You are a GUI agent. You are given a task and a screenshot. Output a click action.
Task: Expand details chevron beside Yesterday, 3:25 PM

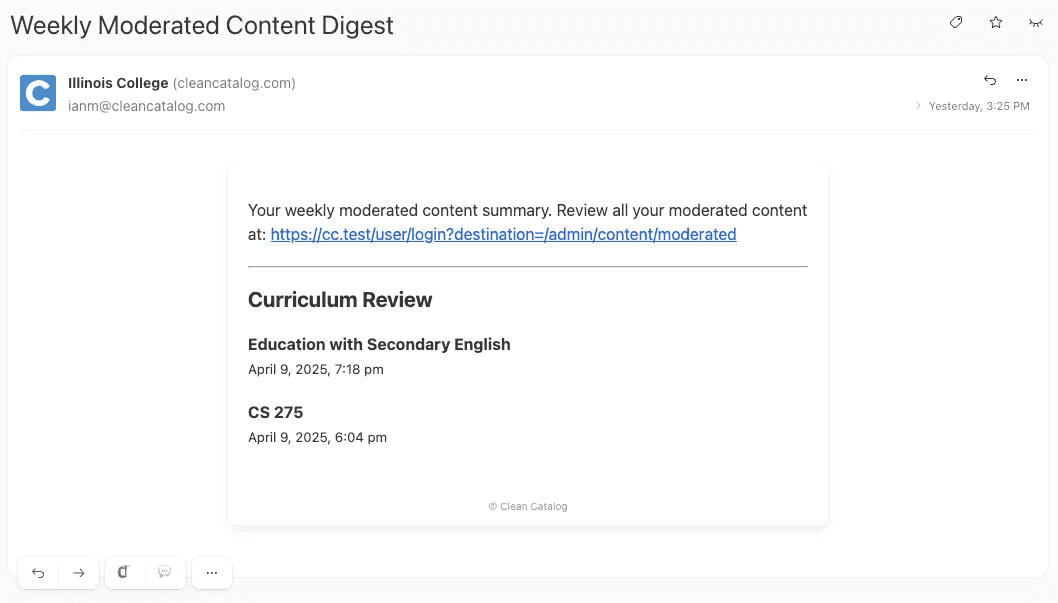click(919, 106)
